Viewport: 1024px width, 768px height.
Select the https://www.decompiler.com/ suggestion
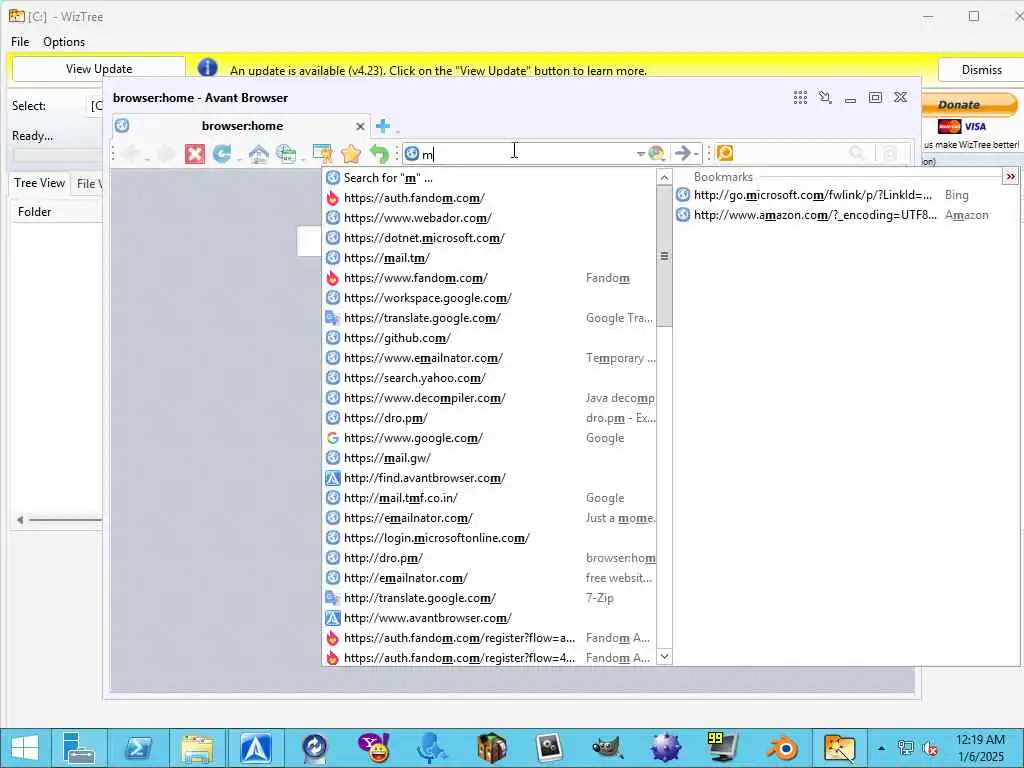(x=490, y=398)
